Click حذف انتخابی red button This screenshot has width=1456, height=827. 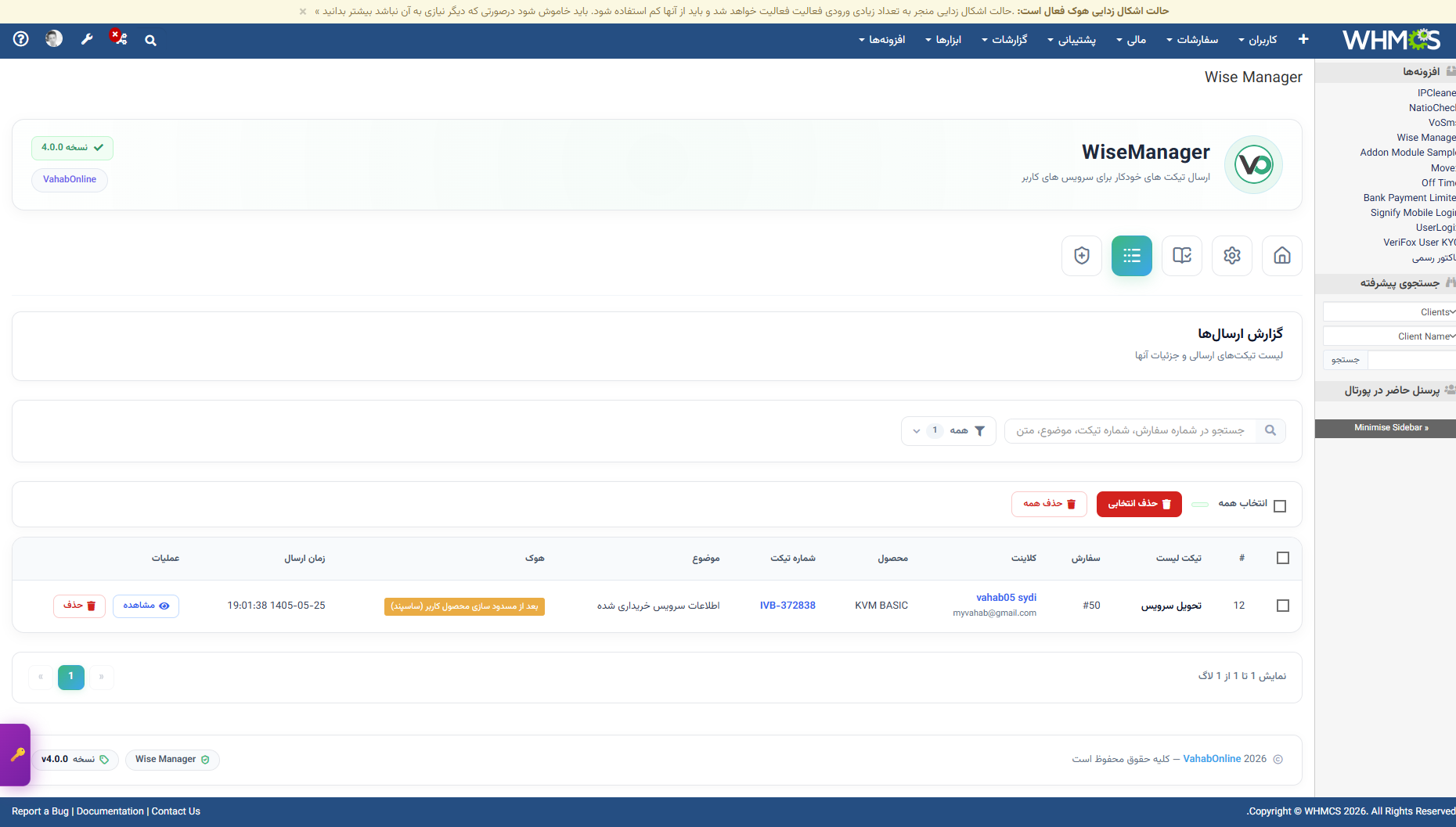(x=1139, y=504)
